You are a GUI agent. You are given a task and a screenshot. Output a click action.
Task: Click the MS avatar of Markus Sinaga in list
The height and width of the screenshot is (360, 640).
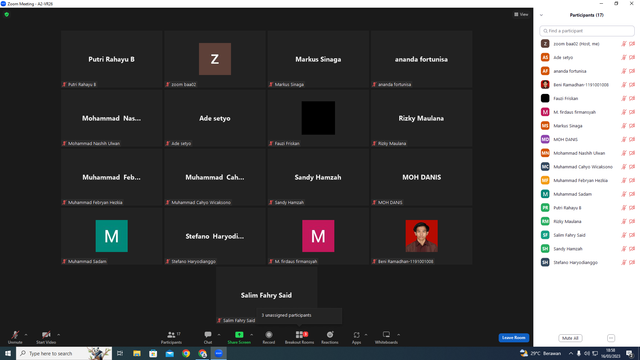(x=545, y=126)
